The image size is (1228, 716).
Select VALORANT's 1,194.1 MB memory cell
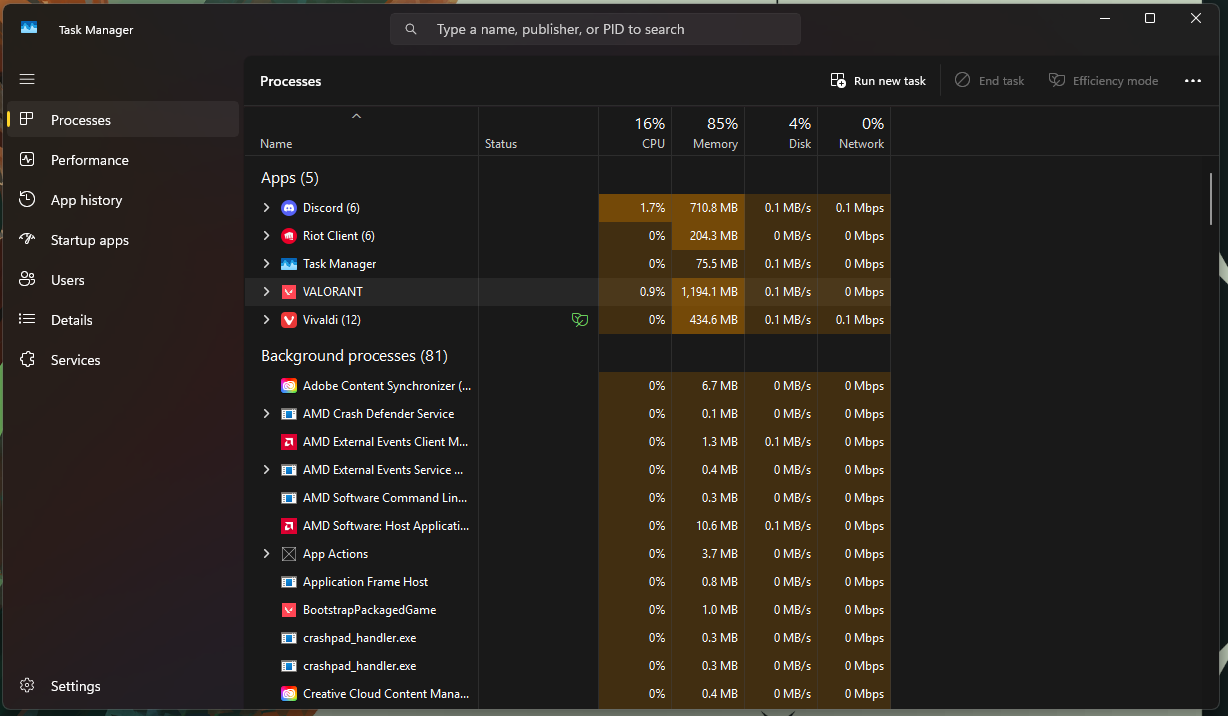pyautogui.click(x=708, y=292)
